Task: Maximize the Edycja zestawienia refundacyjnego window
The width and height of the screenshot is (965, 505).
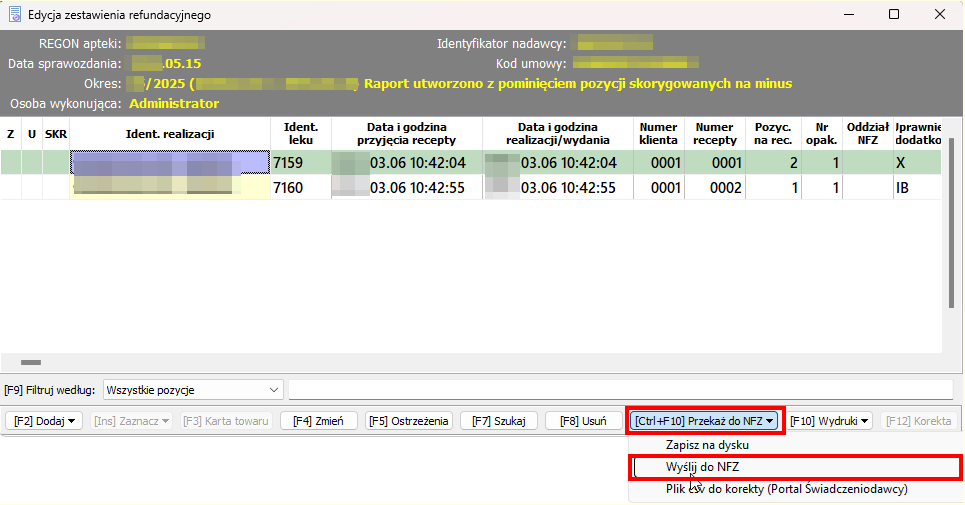Action: (x=894, y=15)
